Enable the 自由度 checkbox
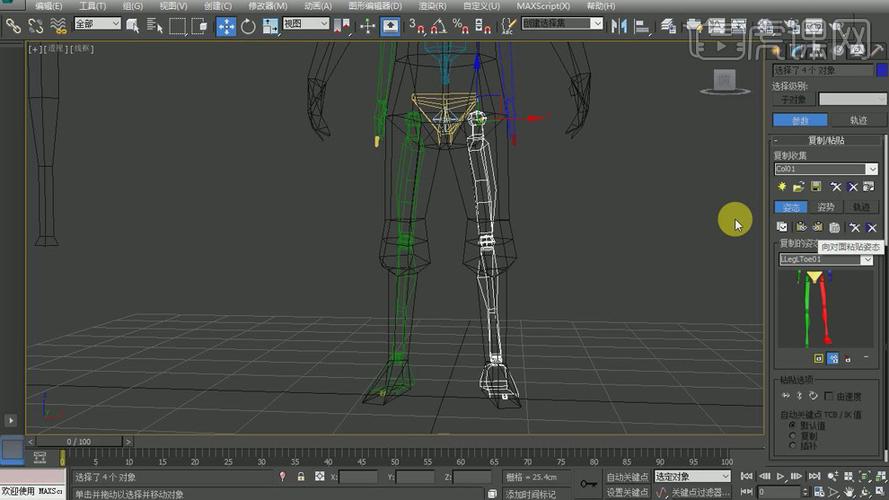The height and width of the screenshot is (500, 889). click(x=828, y=396)
